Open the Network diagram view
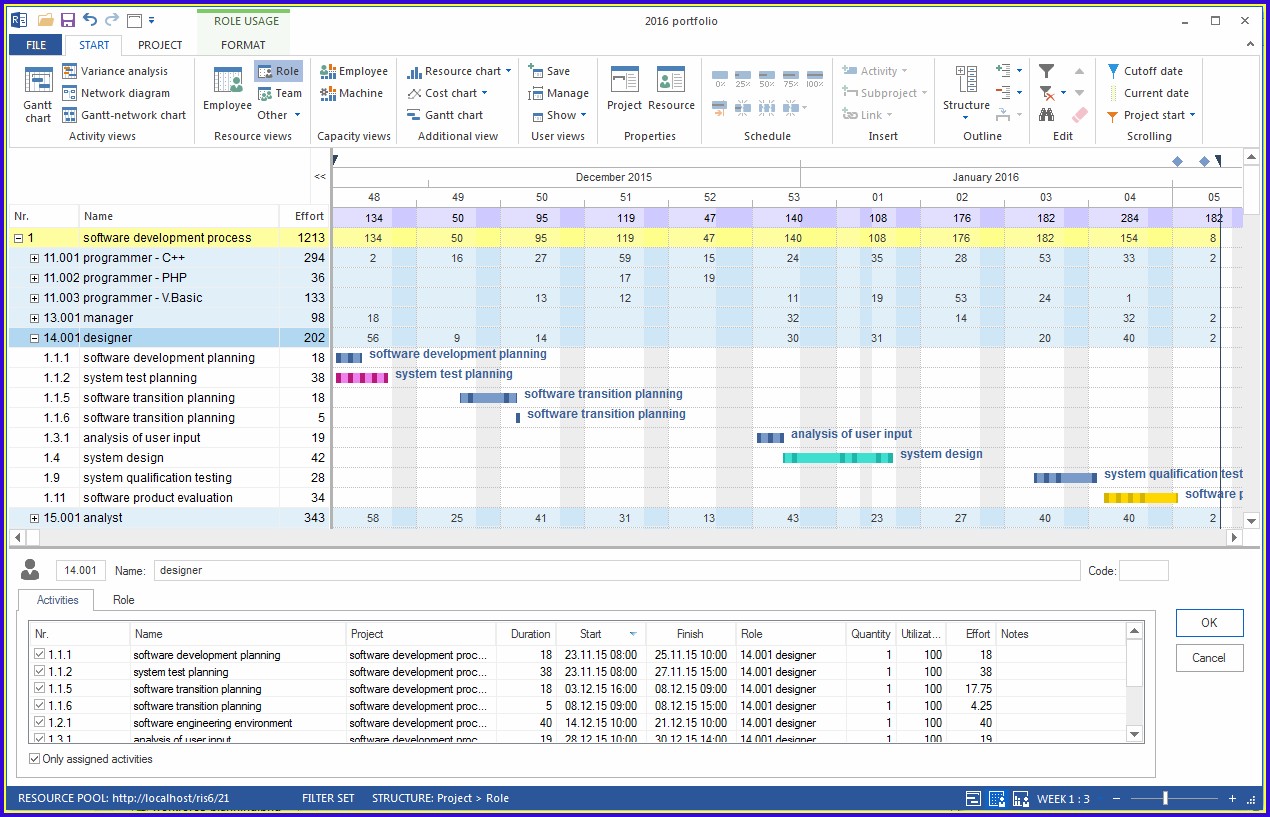This screenshot has height=817, width=1270. [x=115, y=93]
